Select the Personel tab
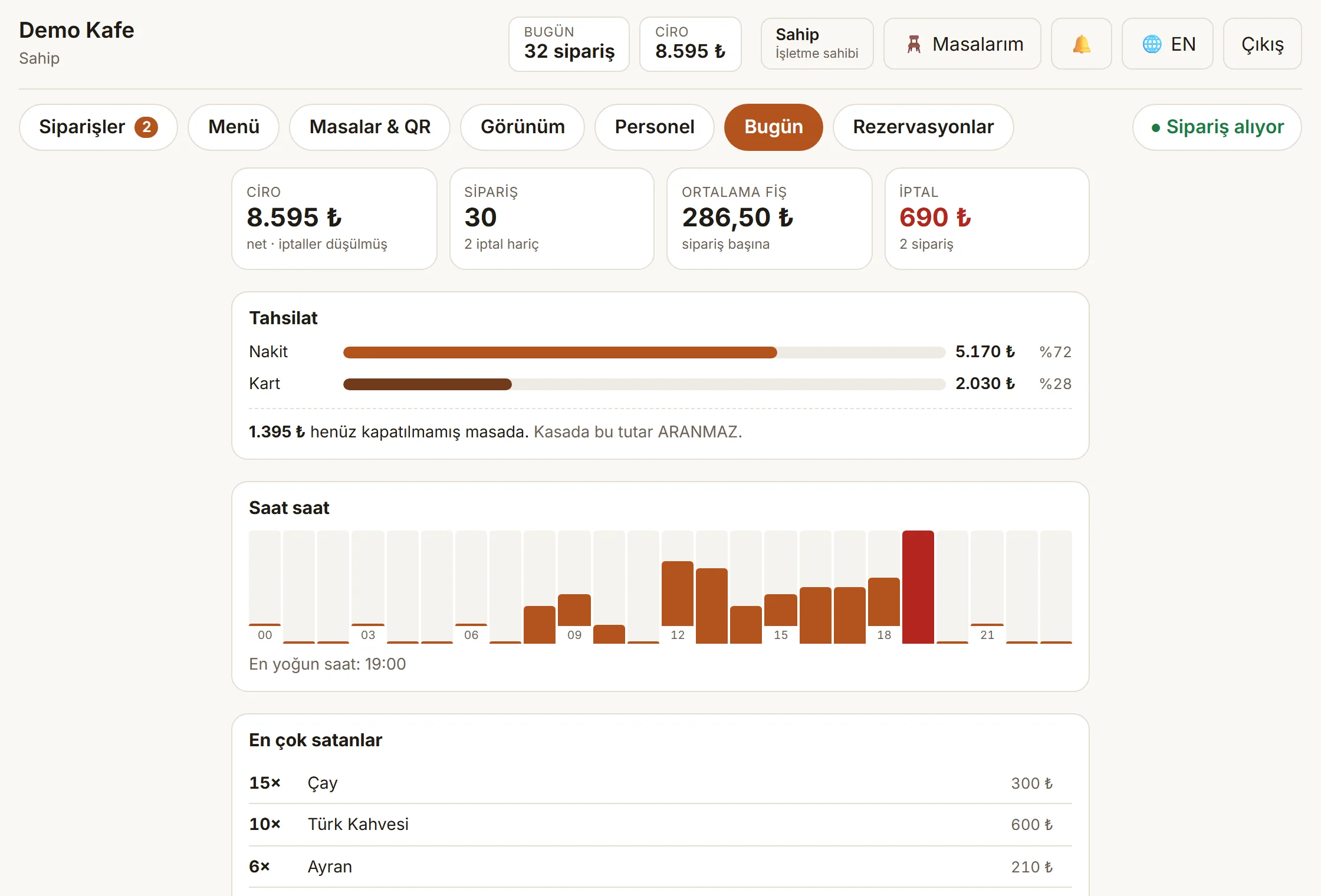The image size is (1321, 896). 655,127
